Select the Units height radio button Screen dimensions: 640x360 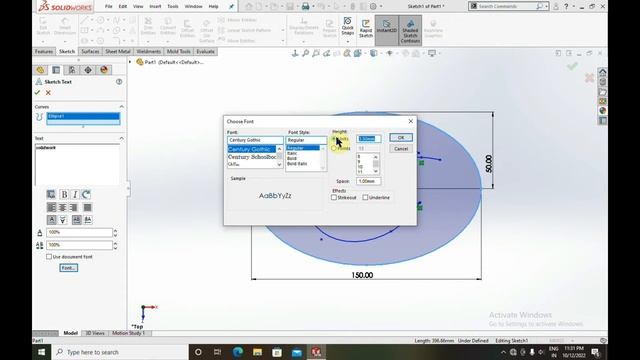click(334, 139)
